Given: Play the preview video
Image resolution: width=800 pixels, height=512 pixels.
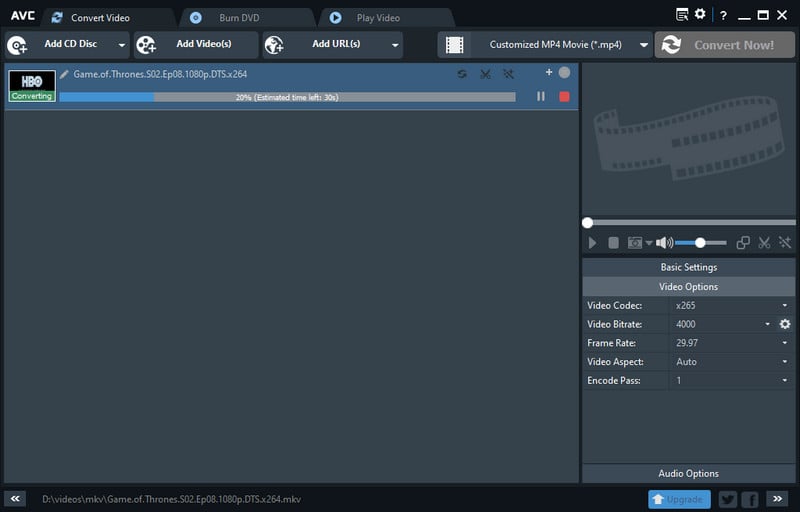Looking at the screenshot, I should [x=592, y=243].
